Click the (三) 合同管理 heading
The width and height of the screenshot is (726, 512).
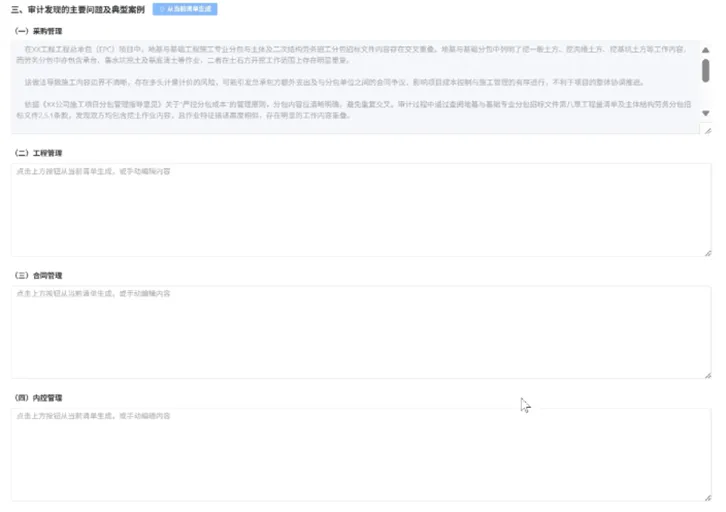38,275
